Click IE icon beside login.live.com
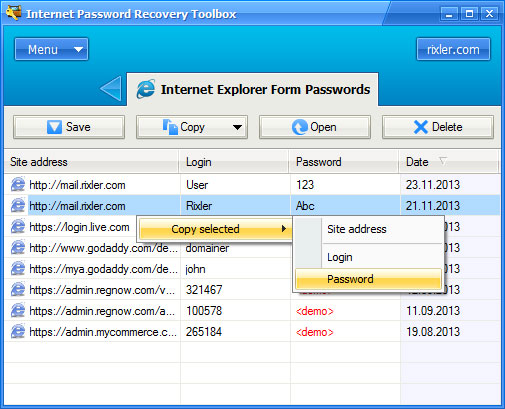The height and width of the screenshot is (409, 505). tap(18, 227)
